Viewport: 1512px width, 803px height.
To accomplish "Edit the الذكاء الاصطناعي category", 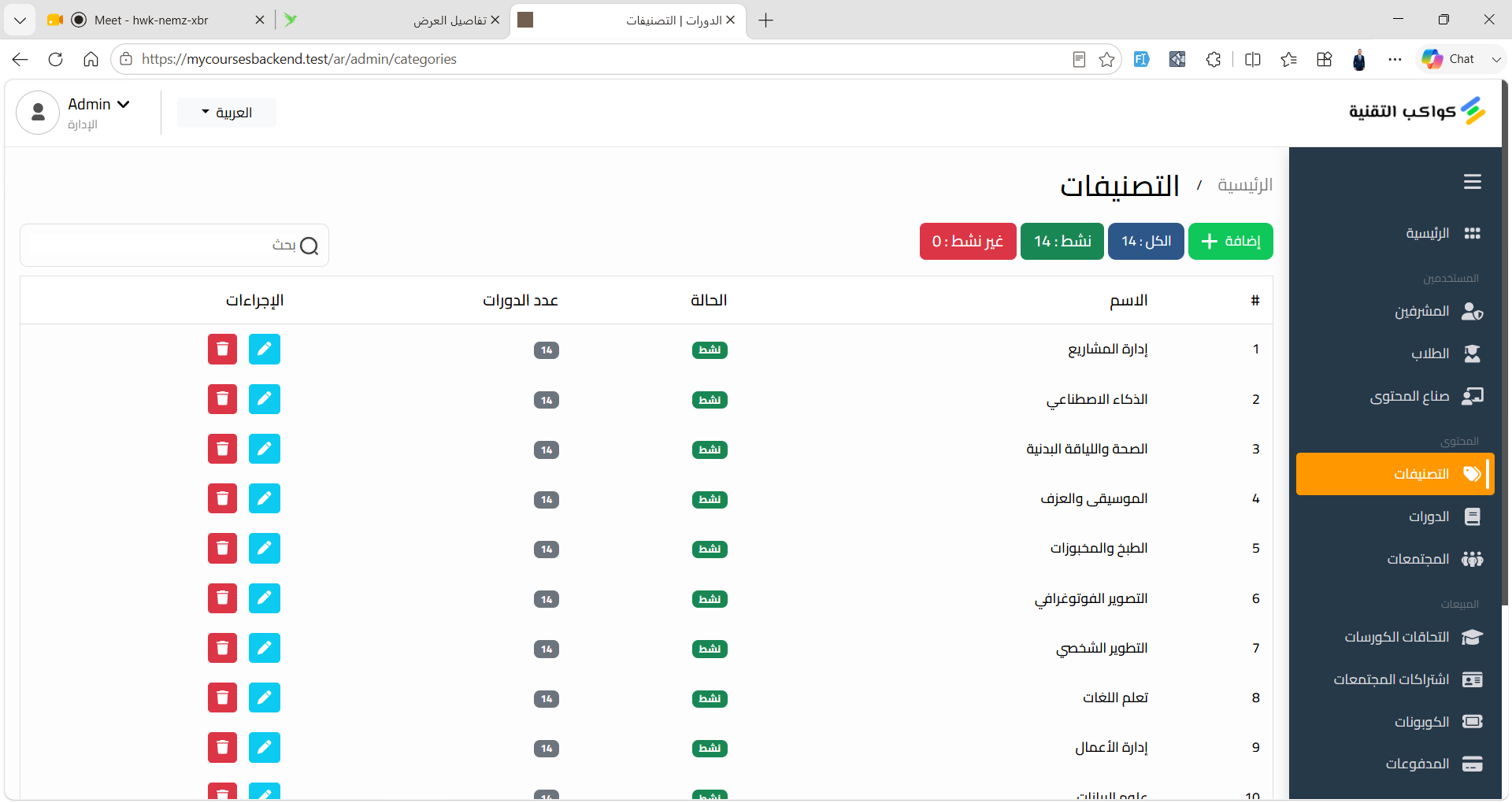I will pyautogui.click(x=265, y=399).
